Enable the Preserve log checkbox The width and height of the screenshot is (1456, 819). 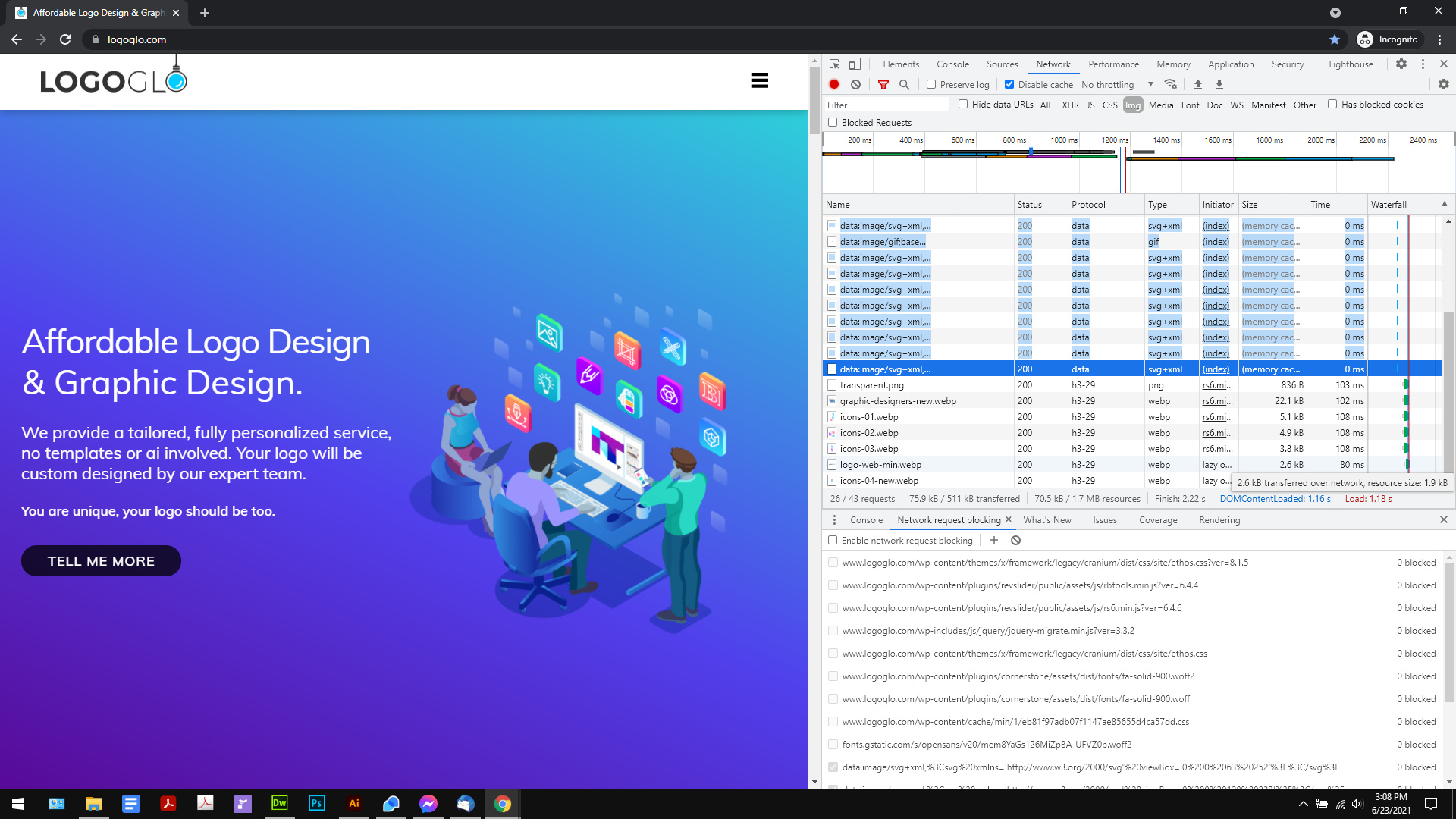tap(931, 85)
